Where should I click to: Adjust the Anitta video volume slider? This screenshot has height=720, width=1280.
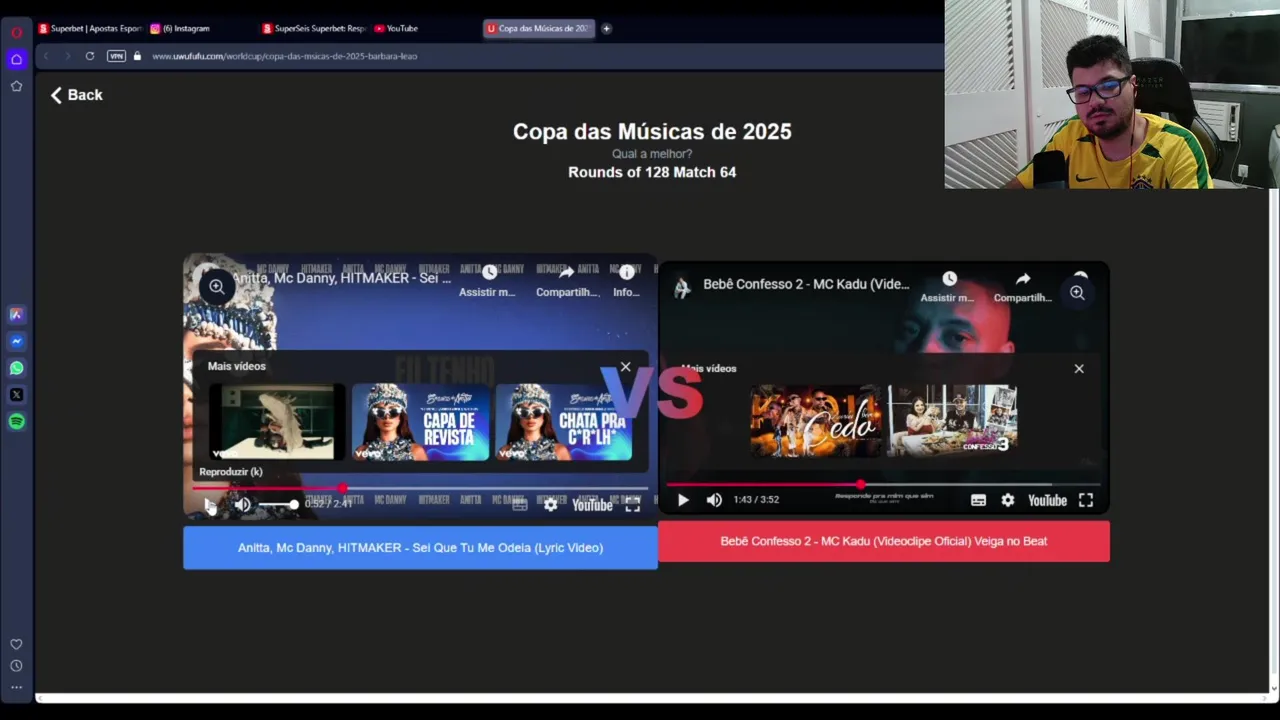[277, 504]
